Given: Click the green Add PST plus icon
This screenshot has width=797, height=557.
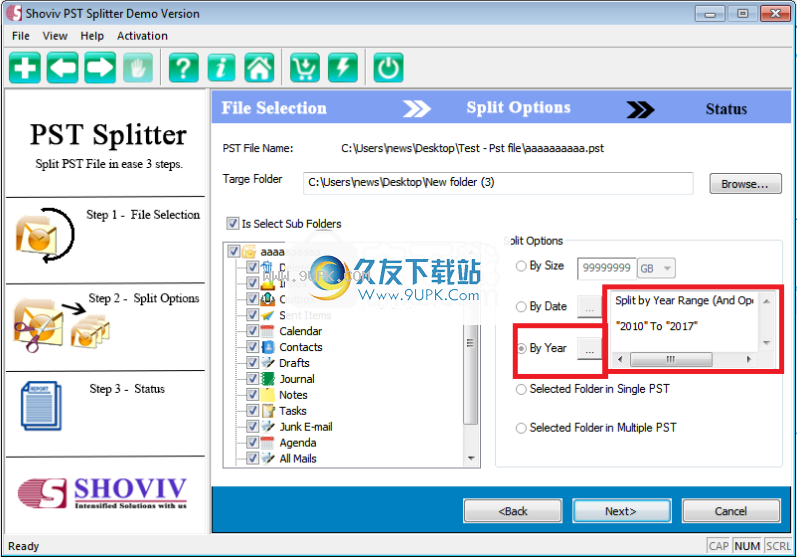Looking at the screenshot, I should (x=24, y=67).
